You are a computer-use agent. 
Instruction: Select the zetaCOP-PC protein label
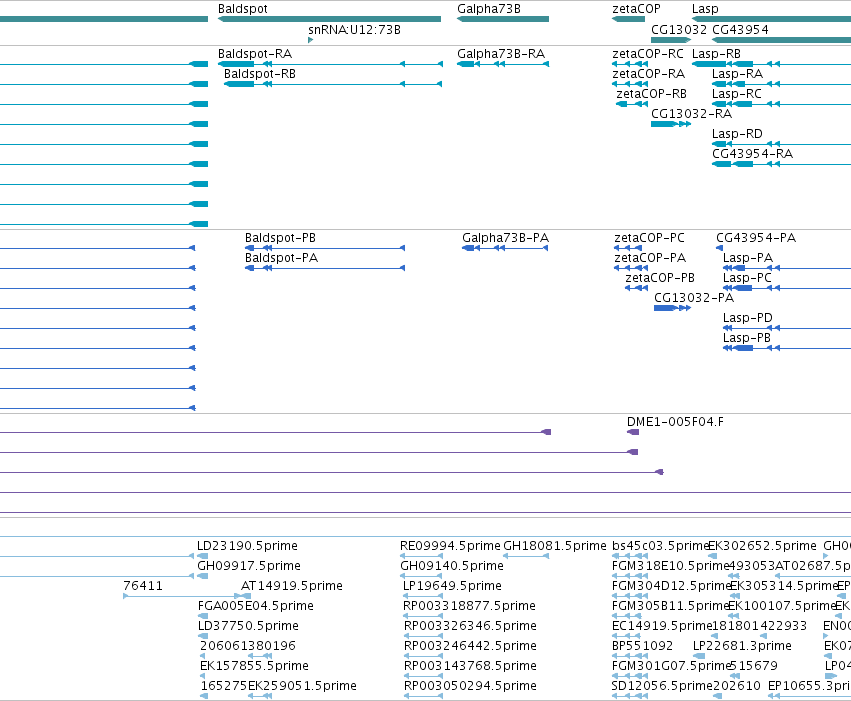click(650, 238)
